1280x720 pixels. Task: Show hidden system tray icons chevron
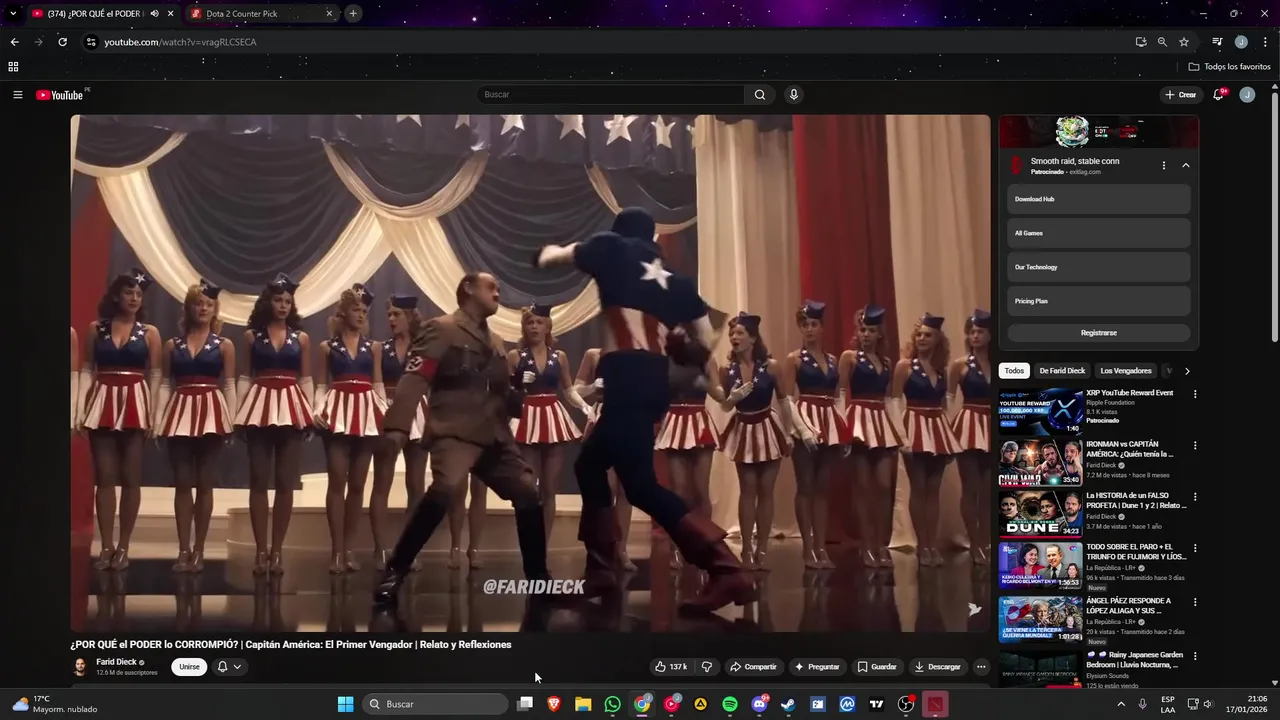coord(1120,704)
